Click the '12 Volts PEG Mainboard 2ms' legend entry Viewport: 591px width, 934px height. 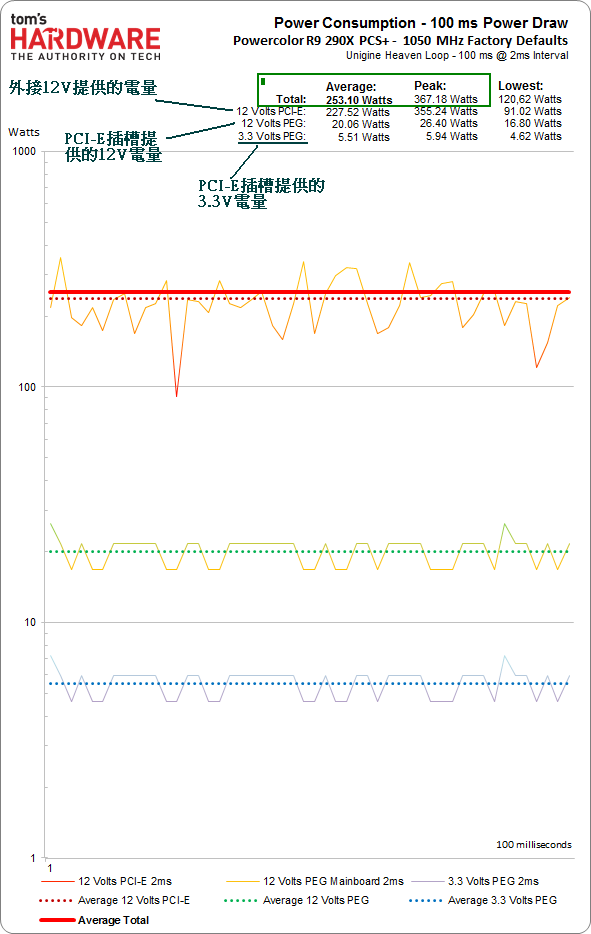tap(315, 881)
